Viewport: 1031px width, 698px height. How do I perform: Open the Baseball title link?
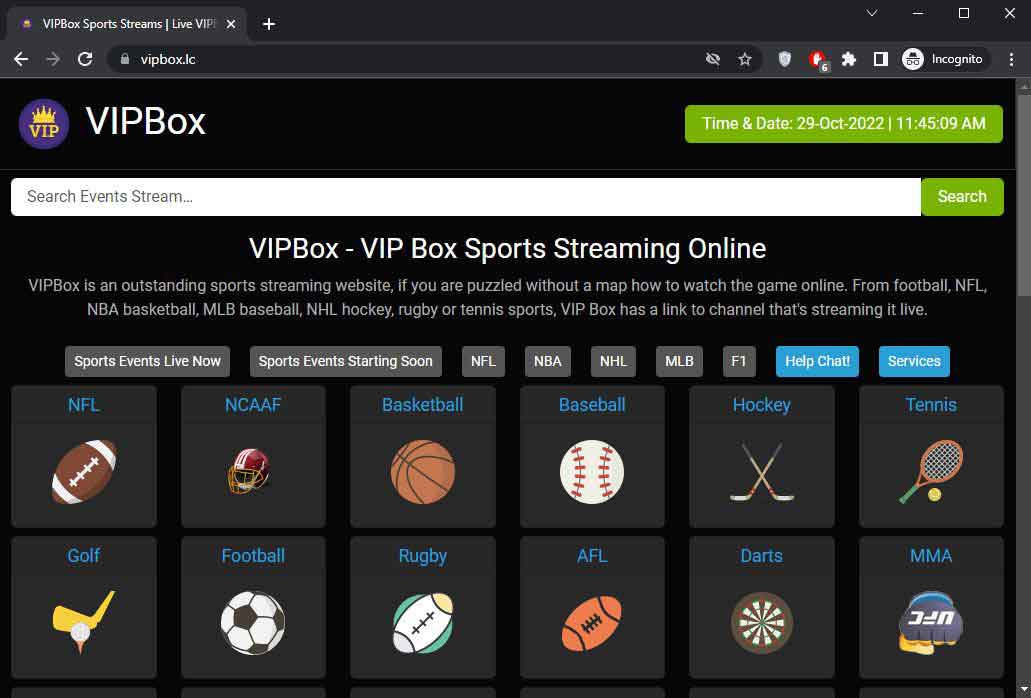[592, 405]
